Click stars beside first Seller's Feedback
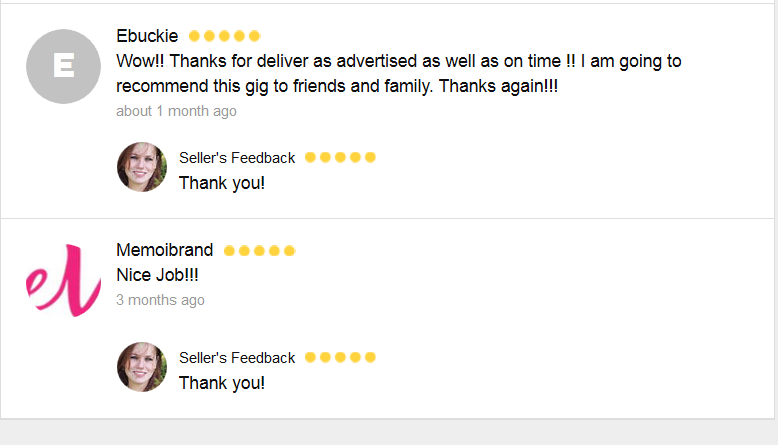The height and width of the screenshot is (445, 778). [x=340, y=157]
